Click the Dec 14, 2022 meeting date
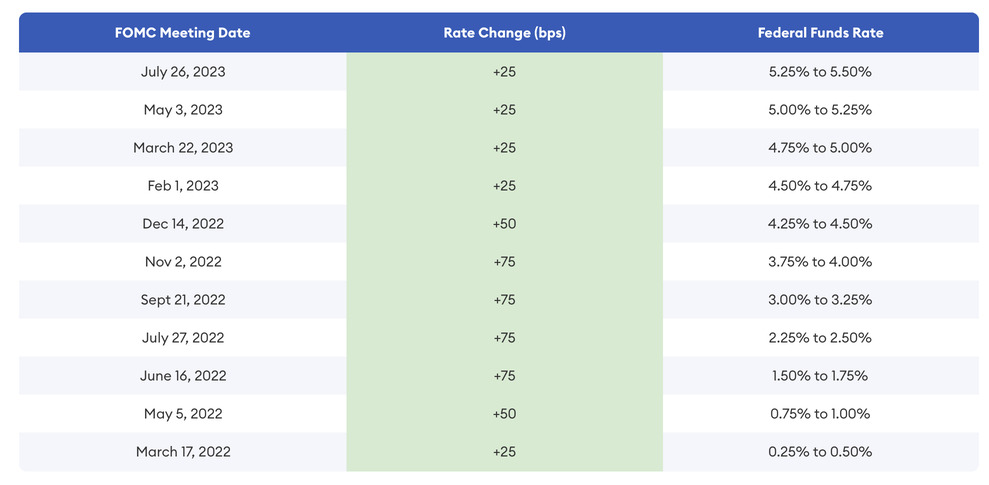Screen dimensions: 989x485 pyautogui.click(x=183, y=223)
